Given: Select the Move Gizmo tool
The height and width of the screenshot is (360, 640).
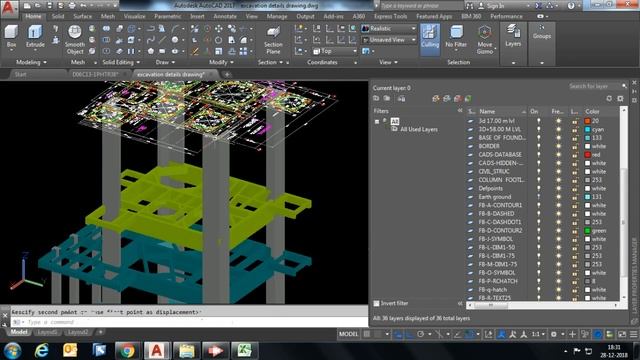Looking at the screenshot, I should tap(484, 40).
